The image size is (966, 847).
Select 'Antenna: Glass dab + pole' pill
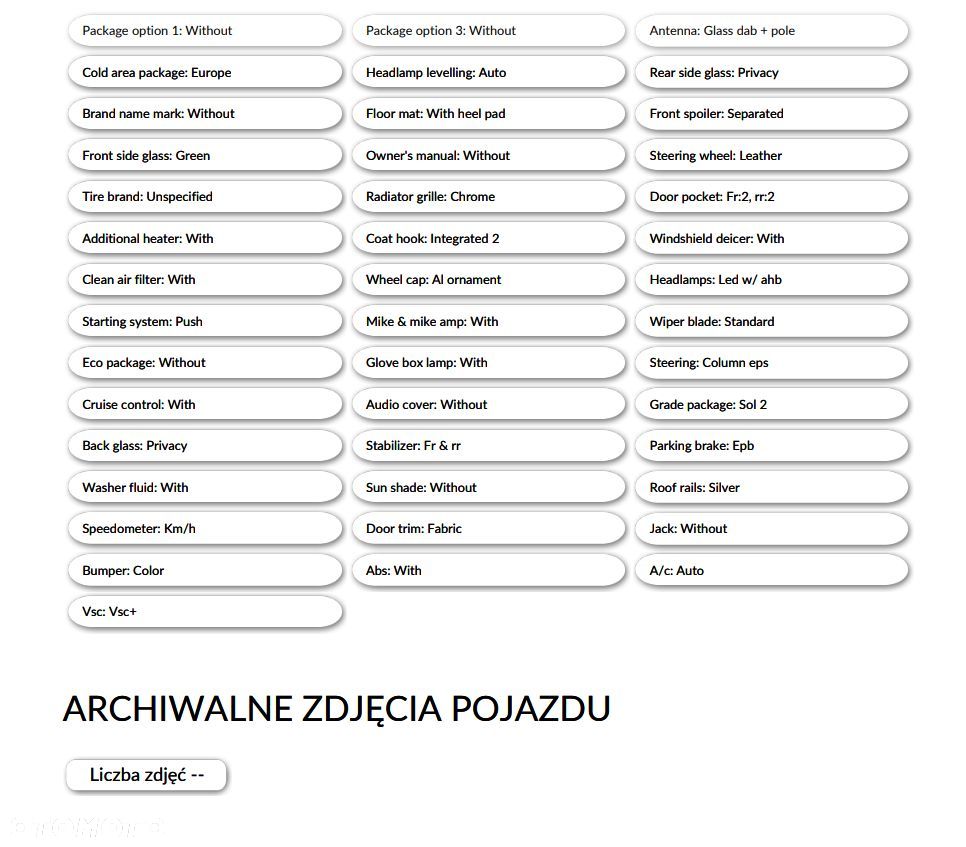pos(772,31)
